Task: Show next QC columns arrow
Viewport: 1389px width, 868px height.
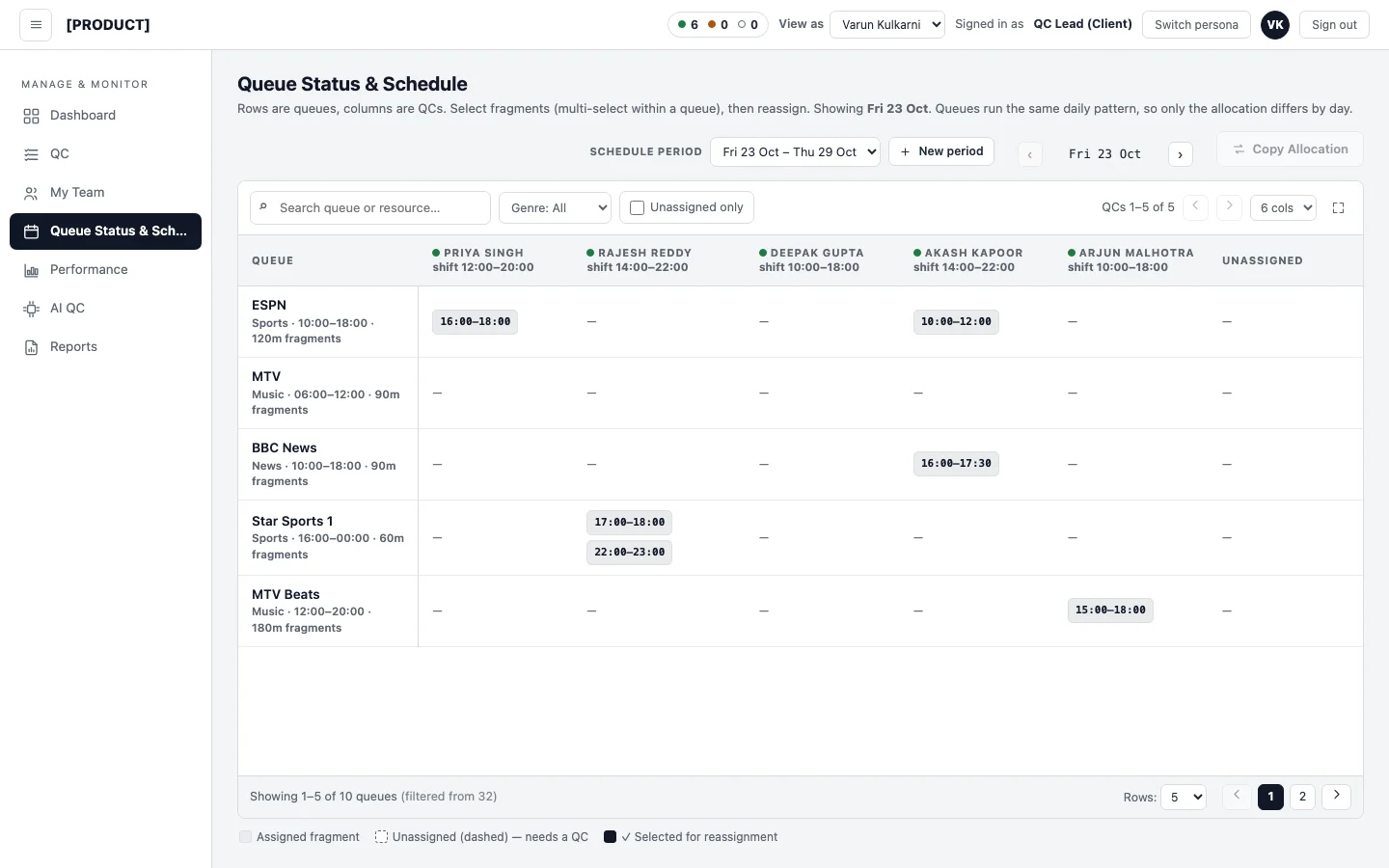Action: pos(1229,206)
